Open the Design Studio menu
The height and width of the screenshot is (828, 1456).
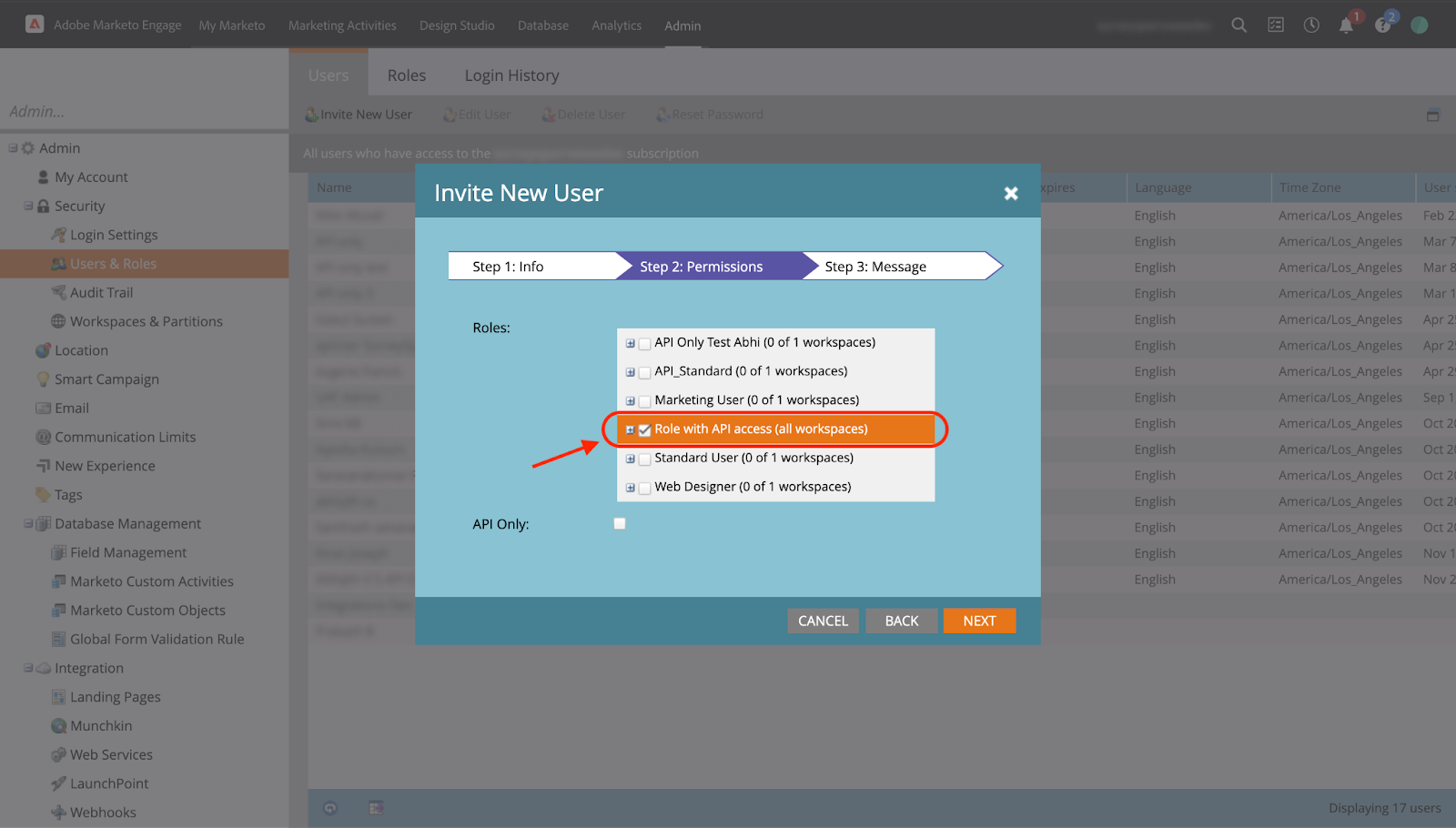click(457, 25)
